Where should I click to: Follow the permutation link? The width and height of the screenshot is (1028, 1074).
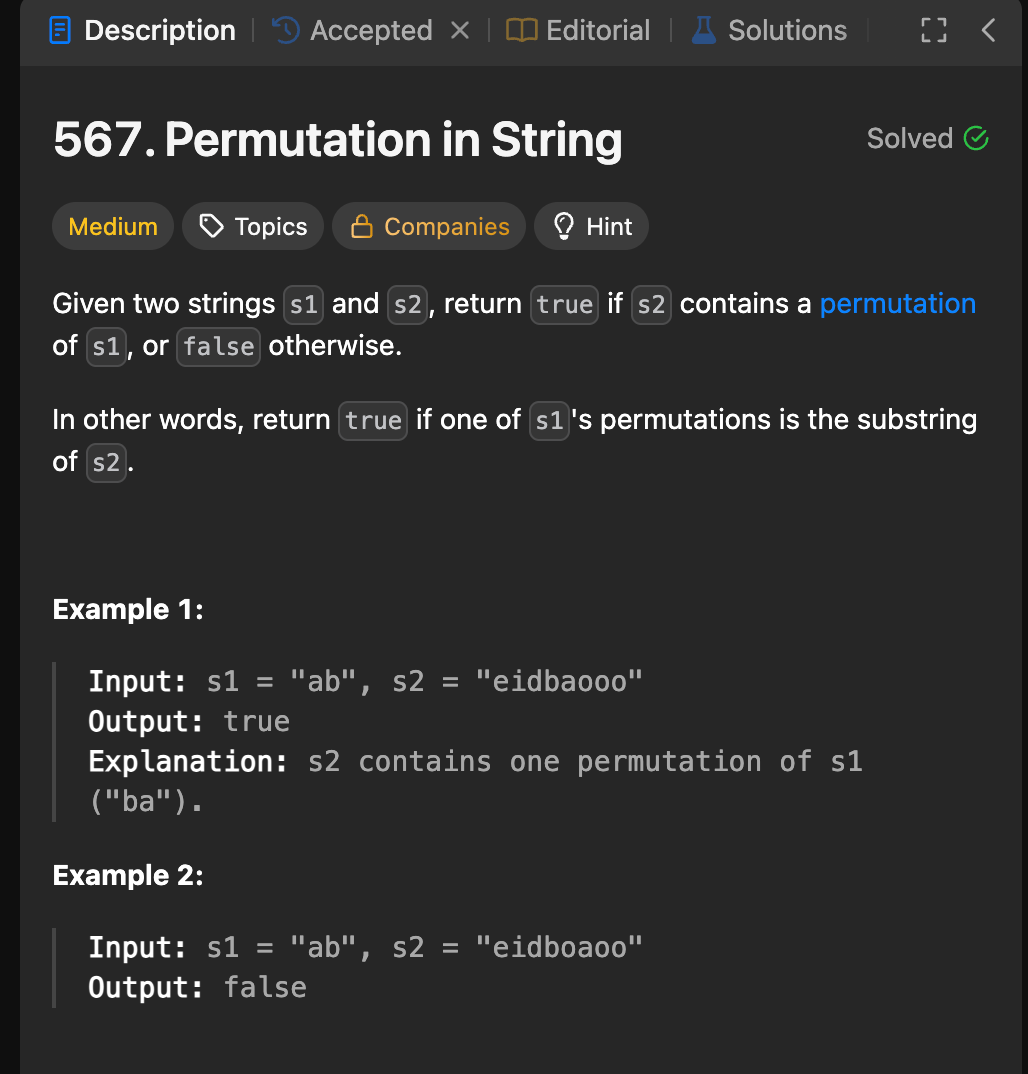897,303
